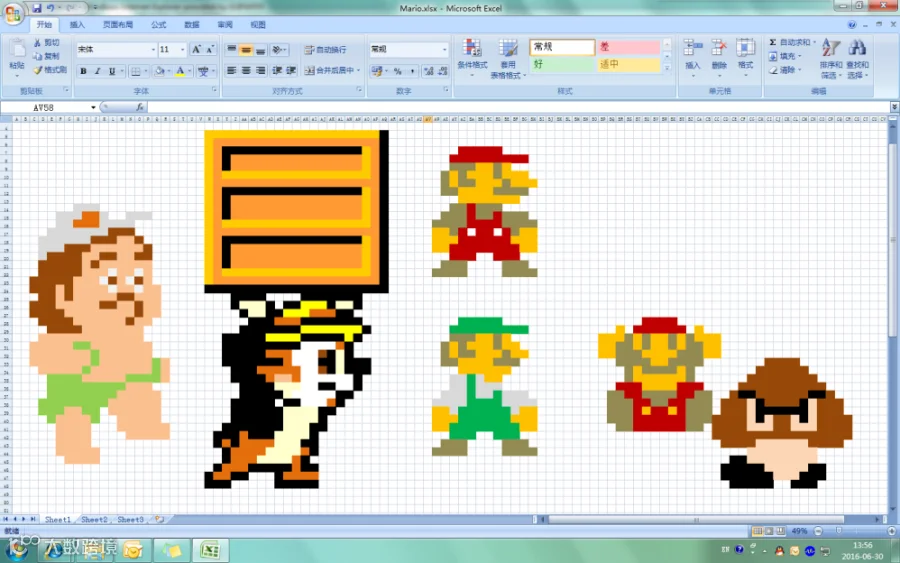
Task: Click the borders grid icon
Action: coord(135,71)
